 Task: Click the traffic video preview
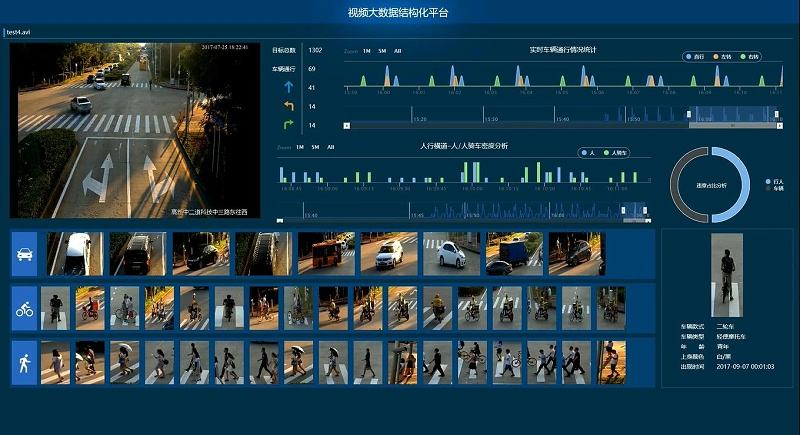(x=135, y=130)
